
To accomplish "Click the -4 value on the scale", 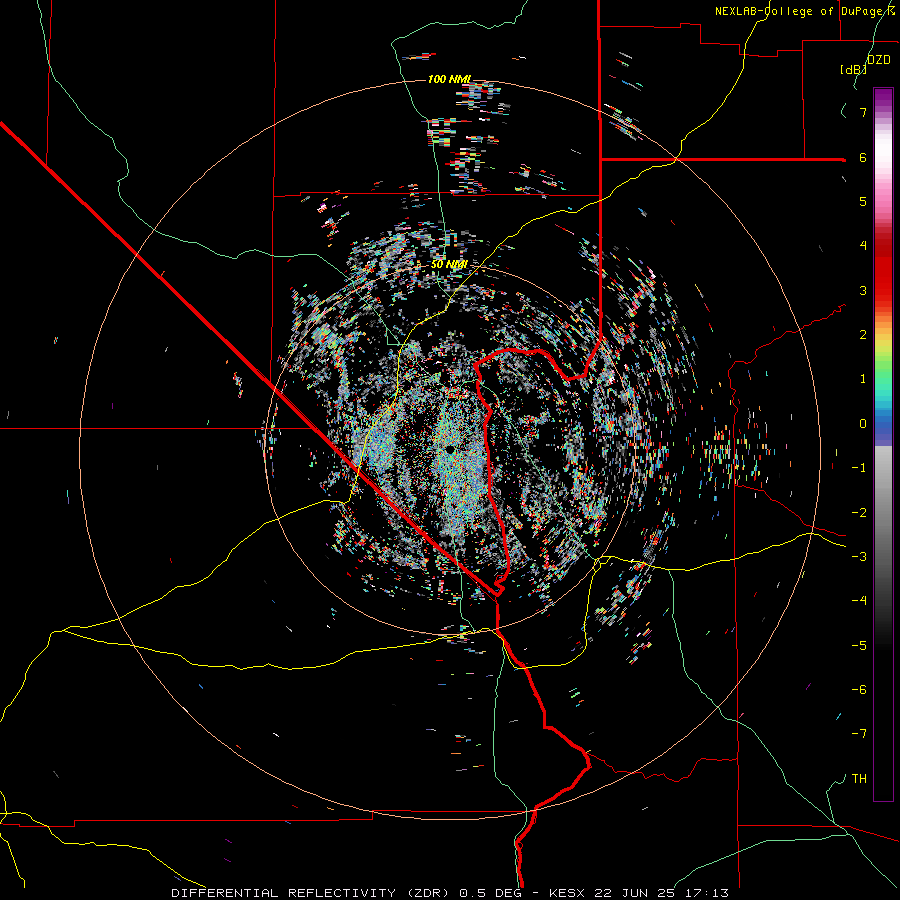I will 859,601.
